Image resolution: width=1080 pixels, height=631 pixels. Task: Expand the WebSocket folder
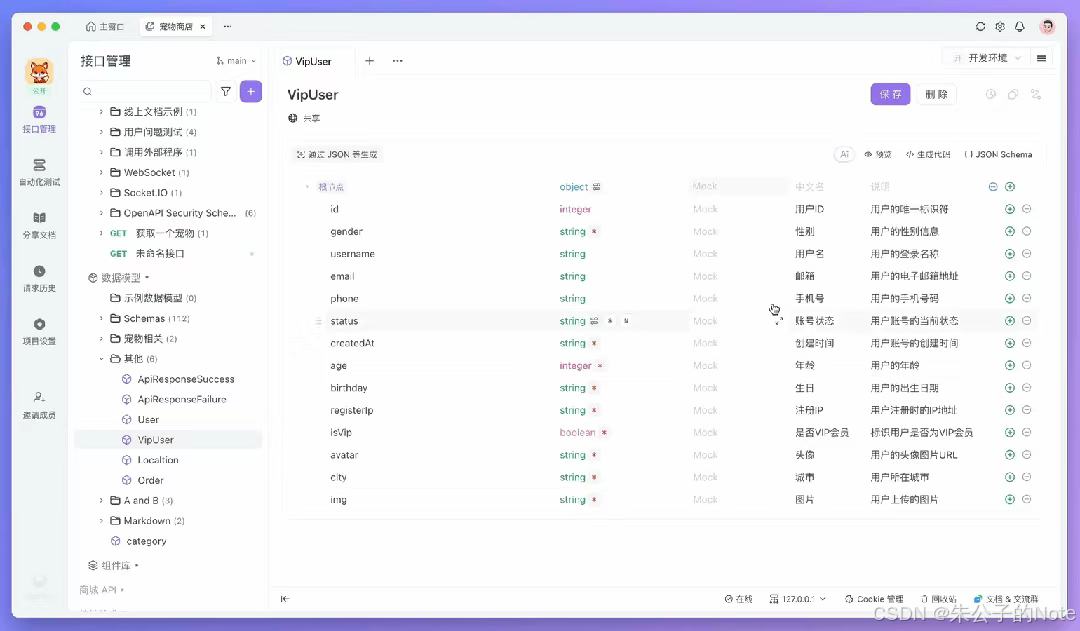pos(101,172)
